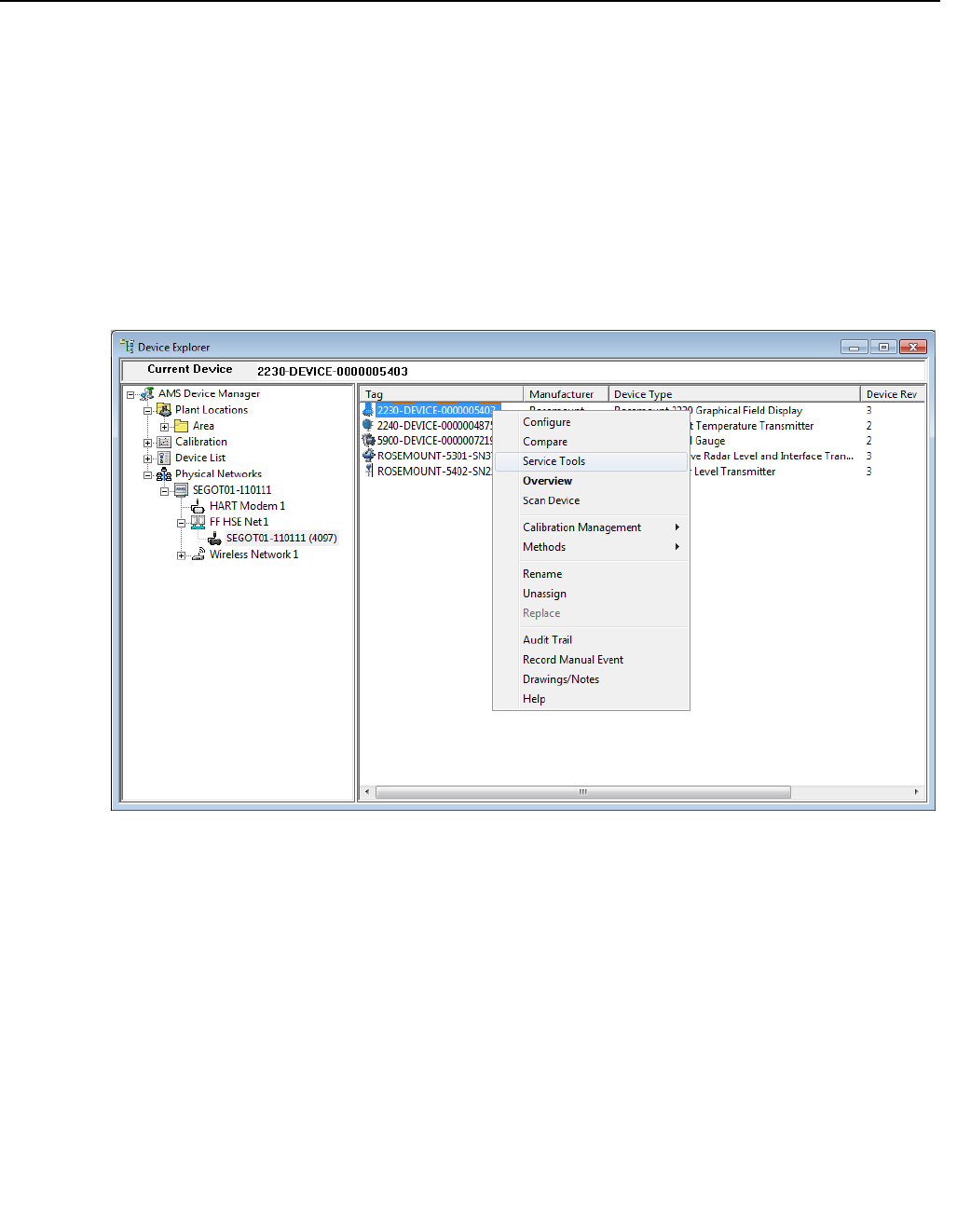Select the 2230-DEVICE-0000005403 row tag

[x=437, y=410]
